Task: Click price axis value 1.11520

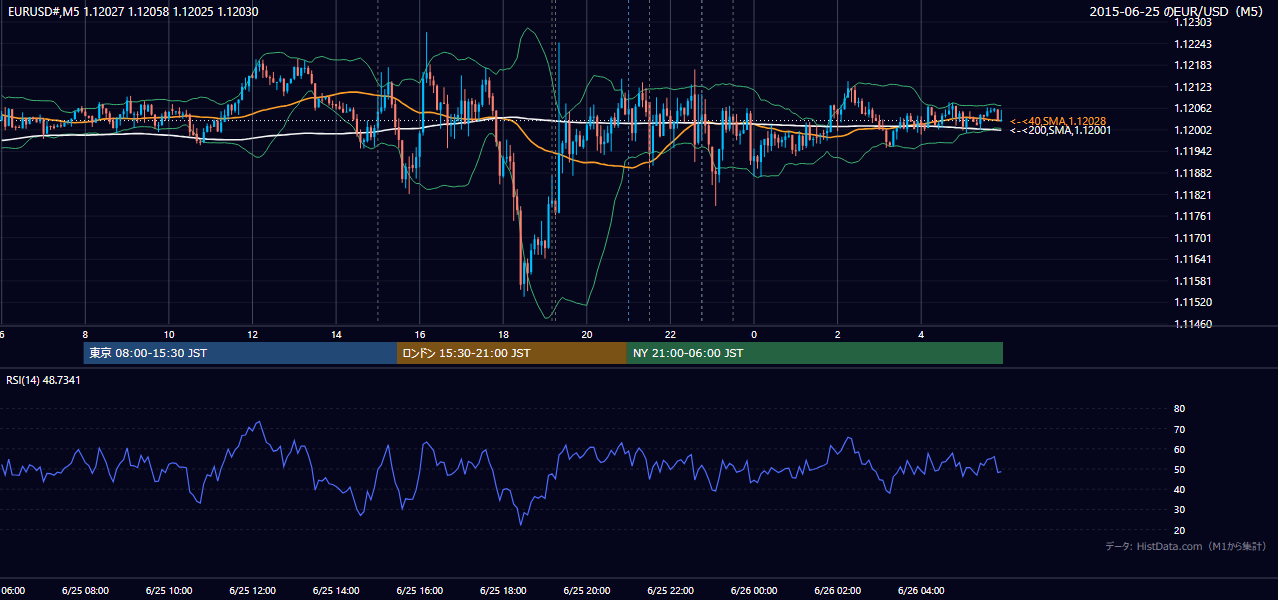Action: (x=1193, y=302)
